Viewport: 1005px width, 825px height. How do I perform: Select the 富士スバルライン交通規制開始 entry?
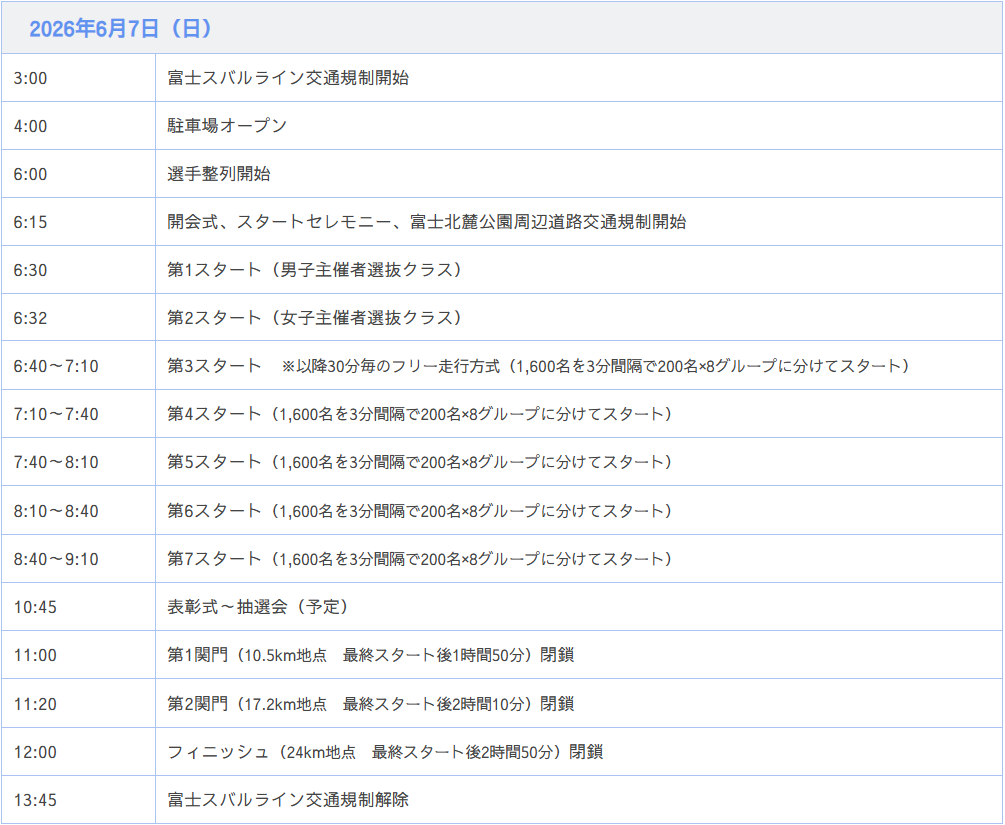coord(288,78)
